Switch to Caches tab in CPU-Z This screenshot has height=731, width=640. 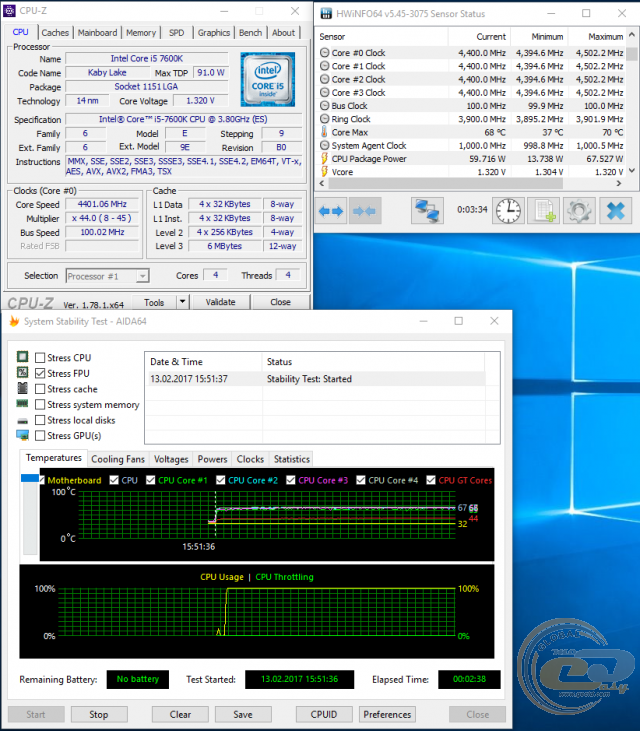point(55,33)
